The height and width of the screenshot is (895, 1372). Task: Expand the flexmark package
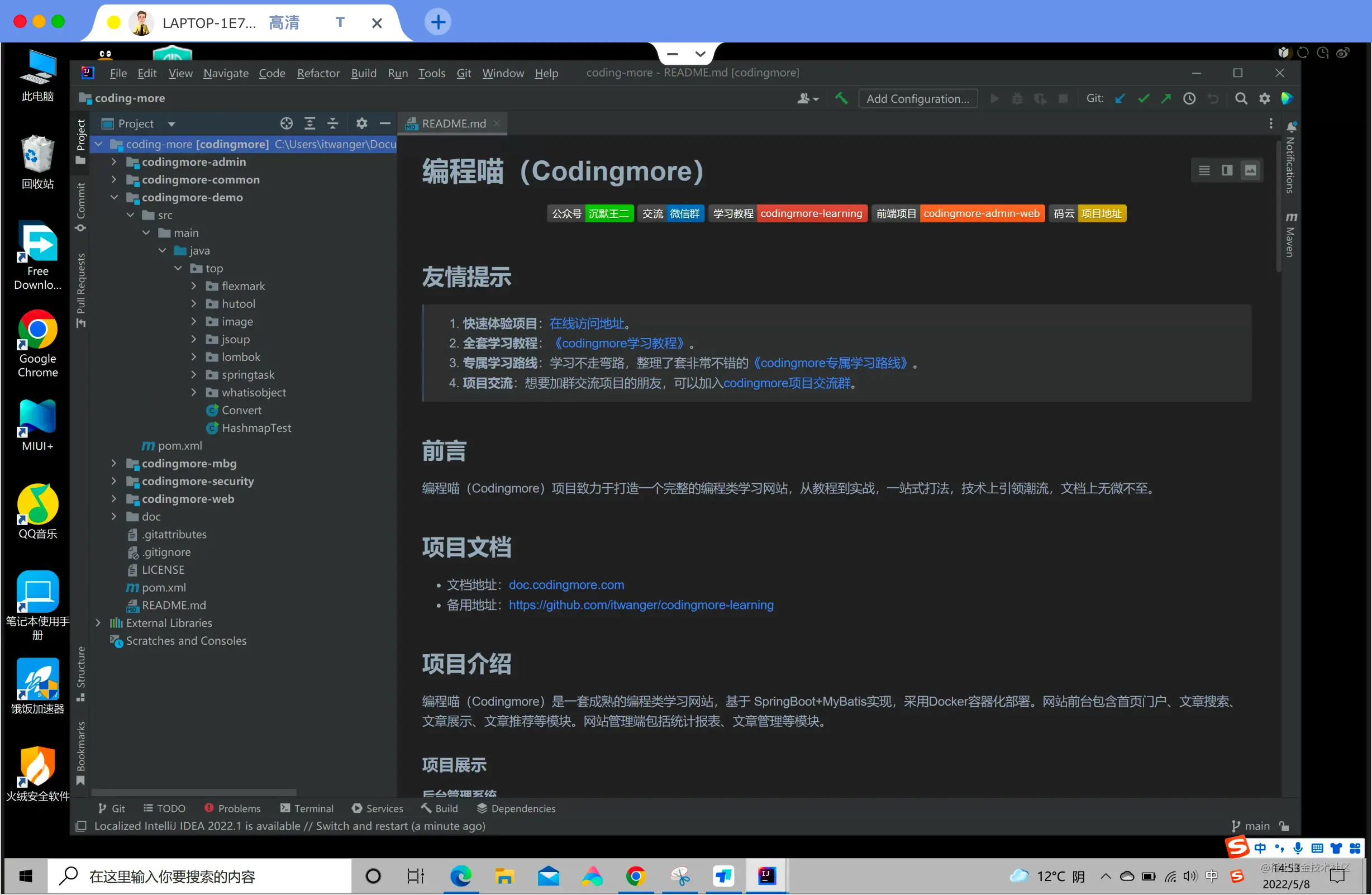click(194, 286)
